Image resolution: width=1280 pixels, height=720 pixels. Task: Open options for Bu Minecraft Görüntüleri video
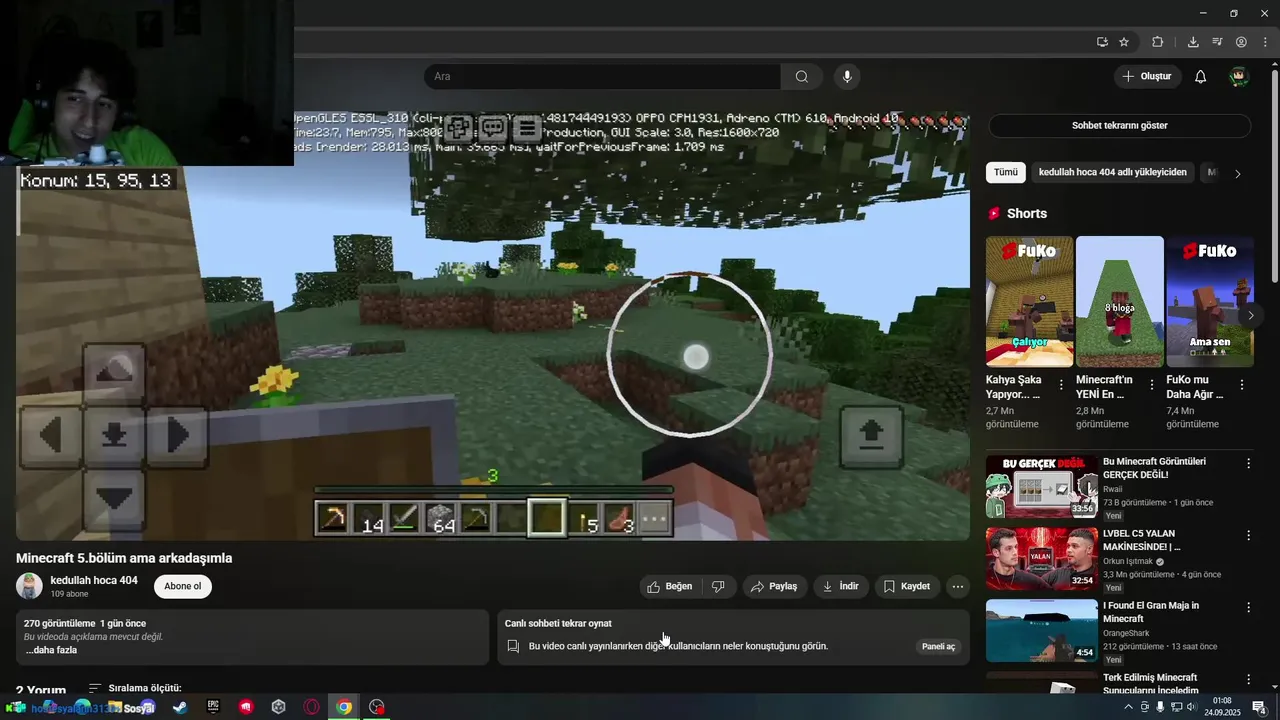1248,464
